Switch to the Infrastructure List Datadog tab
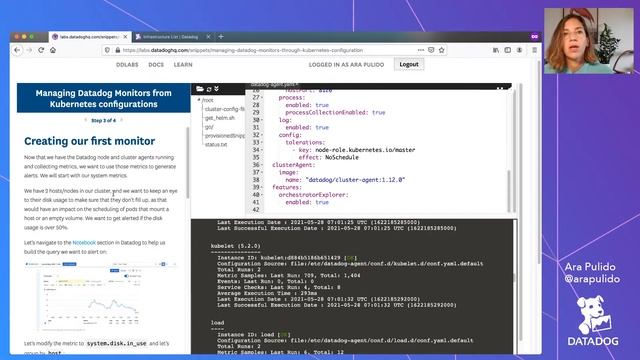Viewport: 640px width, 360px height. point(173,37)
